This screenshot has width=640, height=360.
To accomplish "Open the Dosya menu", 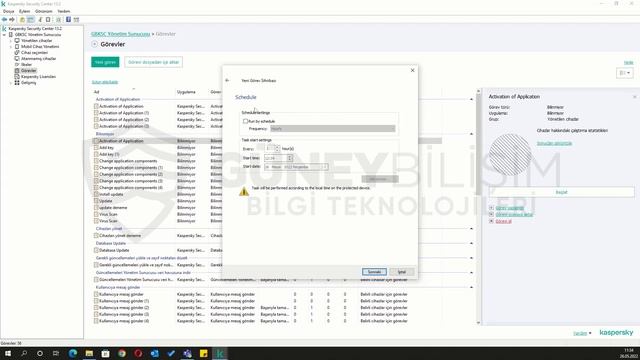I will 9,11.
